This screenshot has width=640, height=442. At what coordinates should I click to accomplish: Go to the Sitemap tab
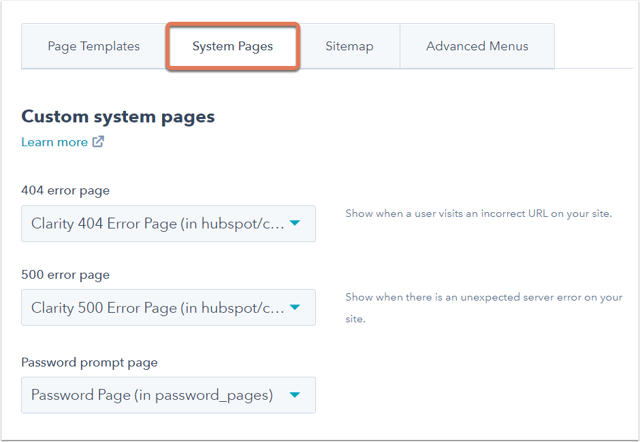point(349,46)
